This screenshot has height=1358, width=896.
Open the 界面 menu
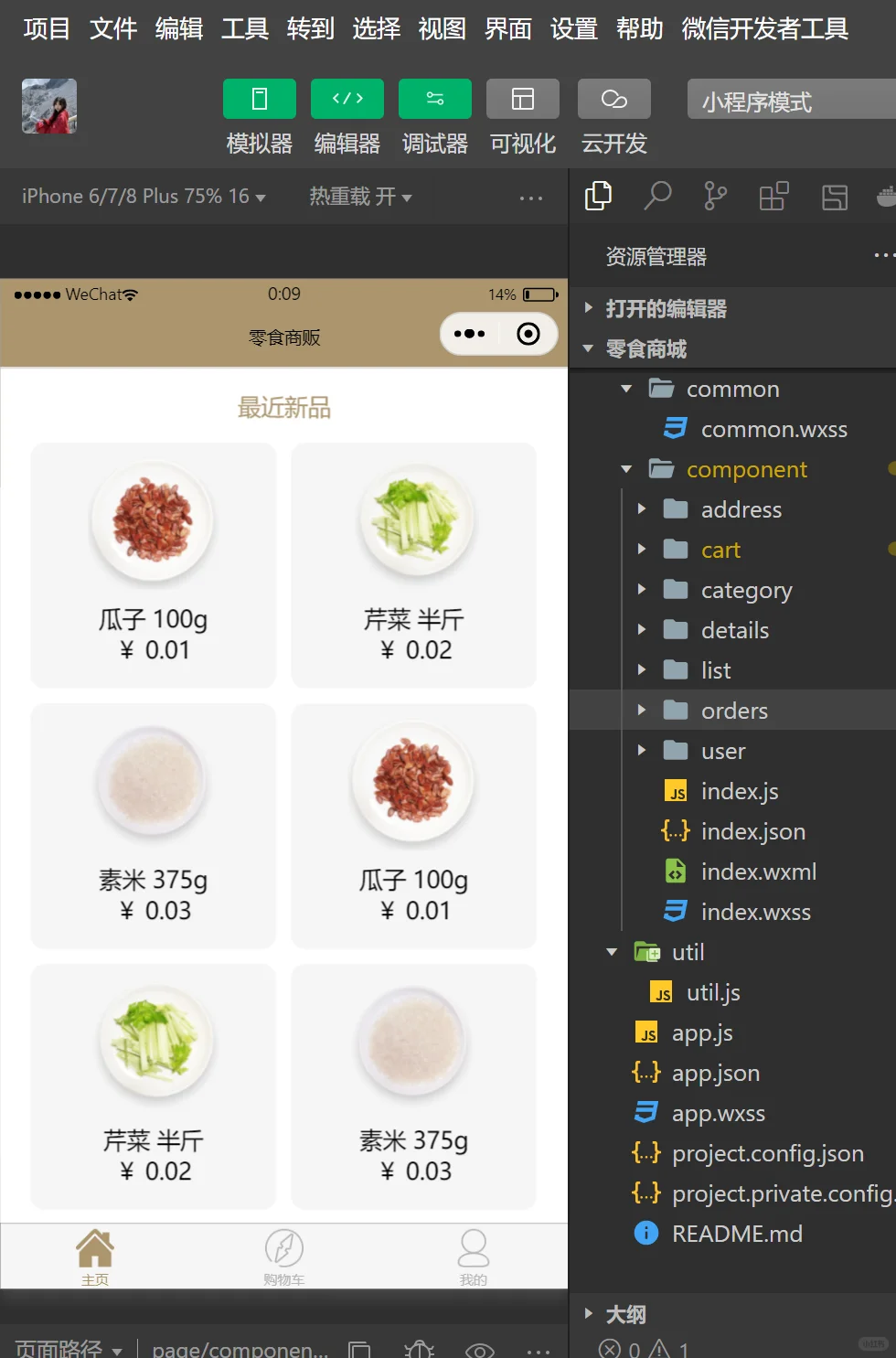(x=508, y=29)
